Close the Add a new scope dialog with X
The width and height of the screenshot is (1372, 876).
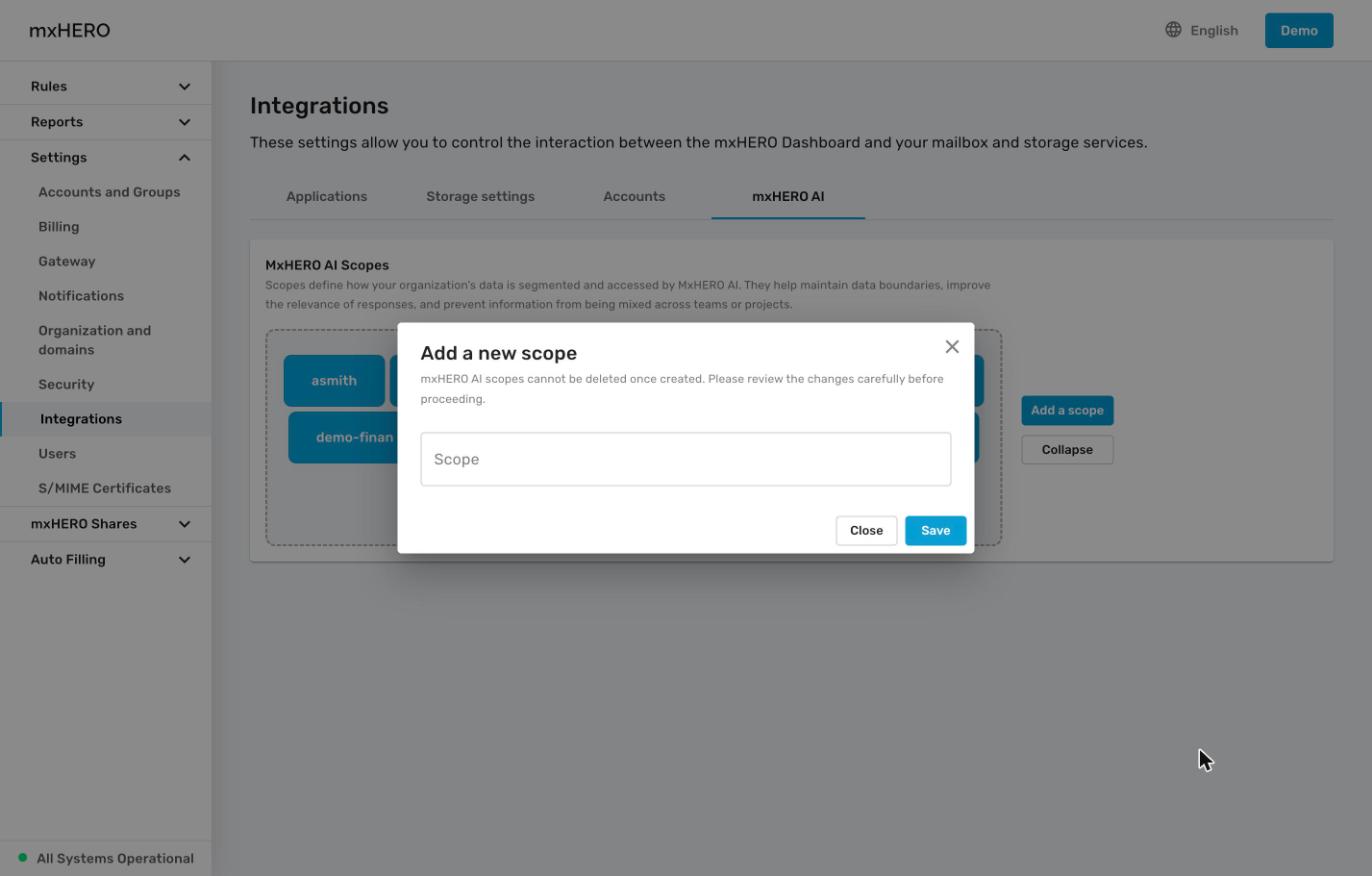[952, 347]
